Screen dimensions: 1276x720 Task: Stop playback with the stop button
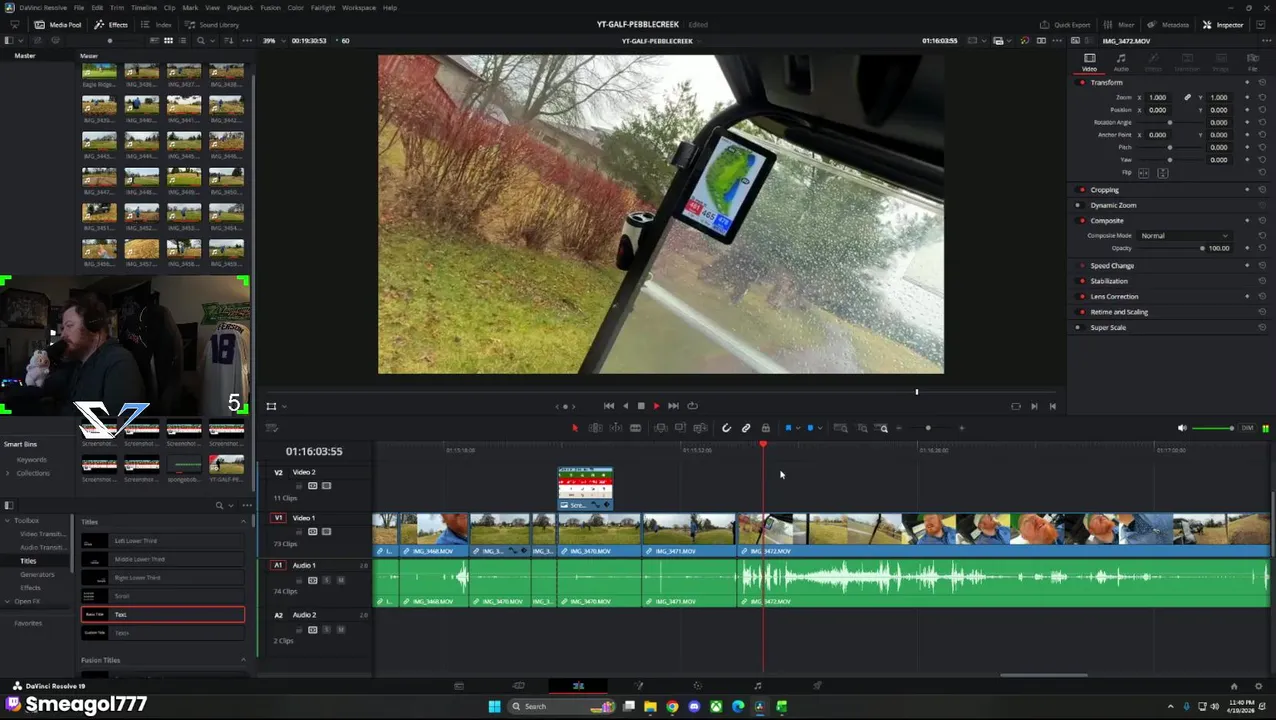[641, 406]
